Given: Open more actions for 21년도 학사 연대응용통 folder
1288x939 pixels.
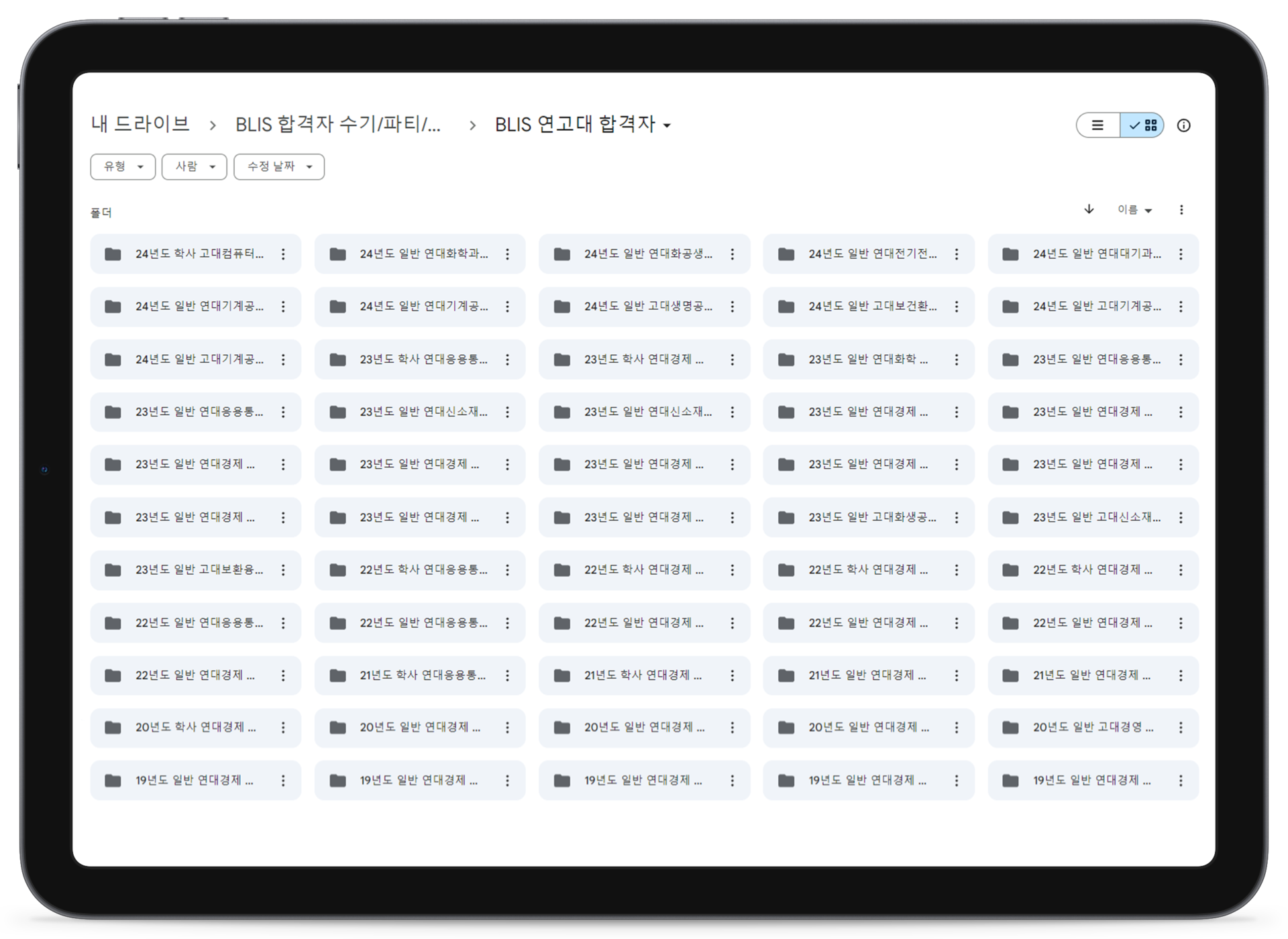Looking at the screenshot, I should click(x=508, y=675).
